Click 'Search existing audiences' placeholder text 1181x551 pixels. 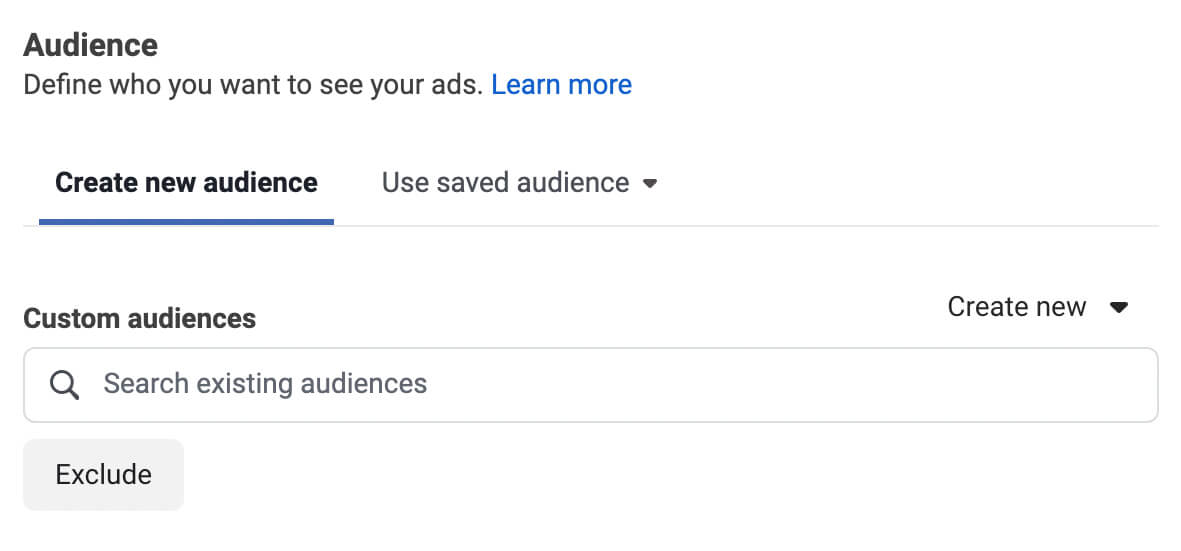coord(265,383)
